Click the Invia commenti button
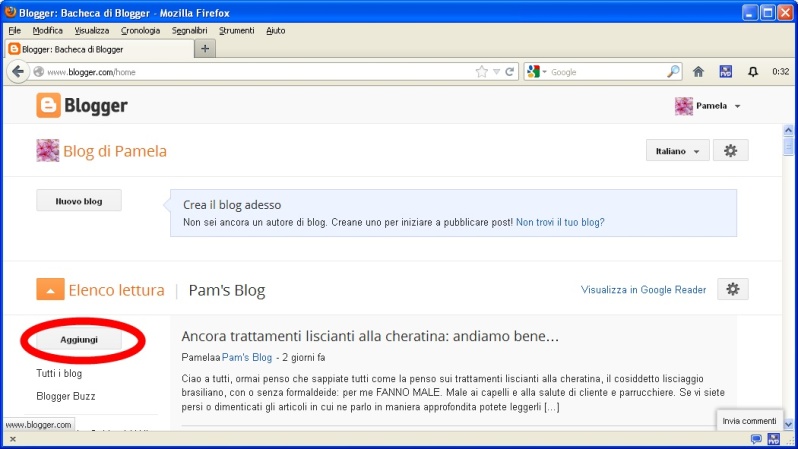This screenshot has height=449, width=798. click(749, 421)
